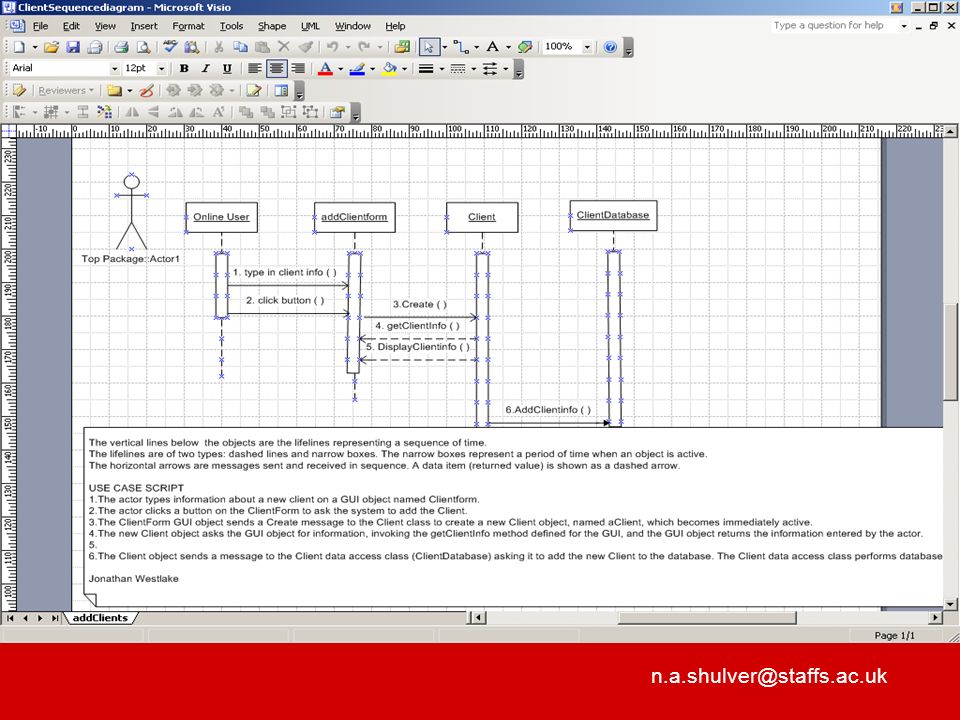Expand Pointer tool dropdown arrow
The width and height of the screenshot is (960, 720).
(x=444, y=47)
